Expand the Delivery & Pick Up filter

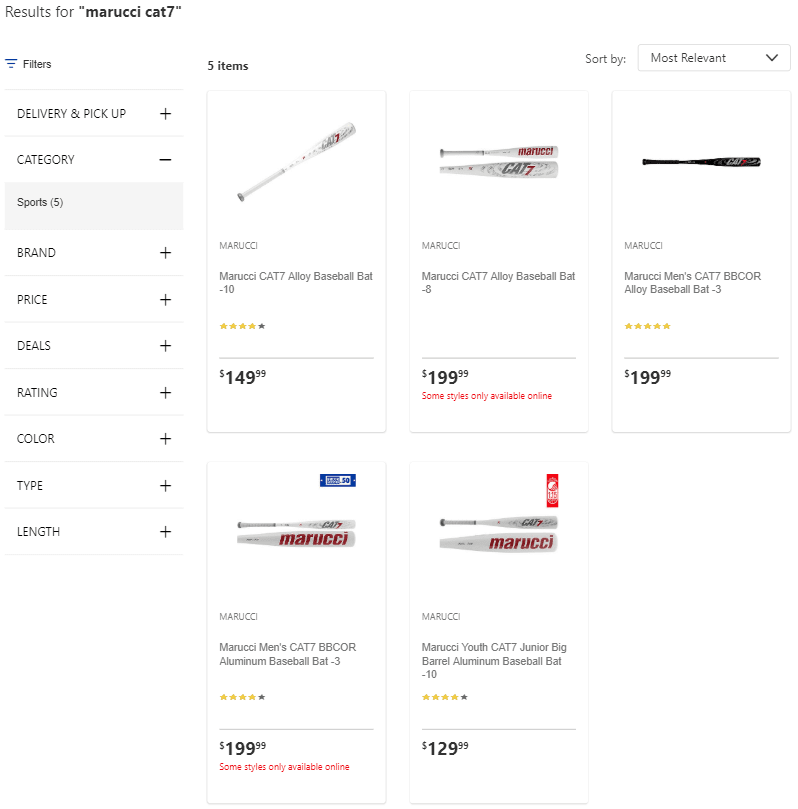click(165, 114)
